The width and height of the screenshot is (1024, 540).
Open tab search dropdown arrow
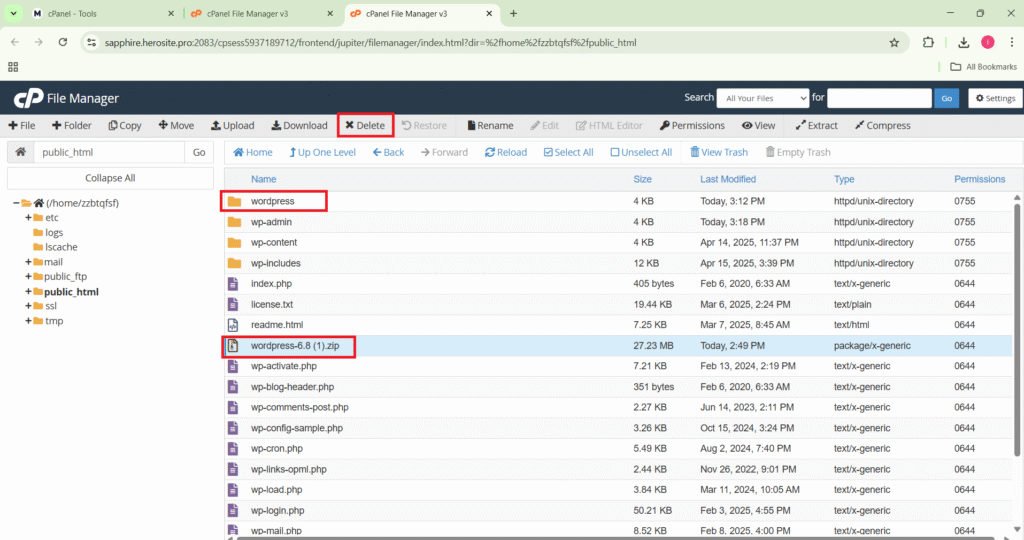13,13
